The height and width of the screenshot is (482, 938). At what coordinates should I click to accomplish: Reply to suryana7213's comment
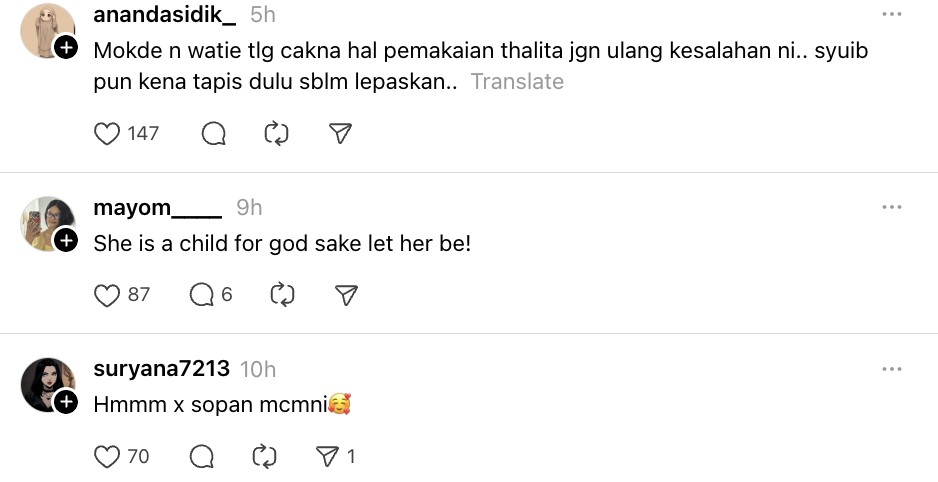(x=202, y=457)
